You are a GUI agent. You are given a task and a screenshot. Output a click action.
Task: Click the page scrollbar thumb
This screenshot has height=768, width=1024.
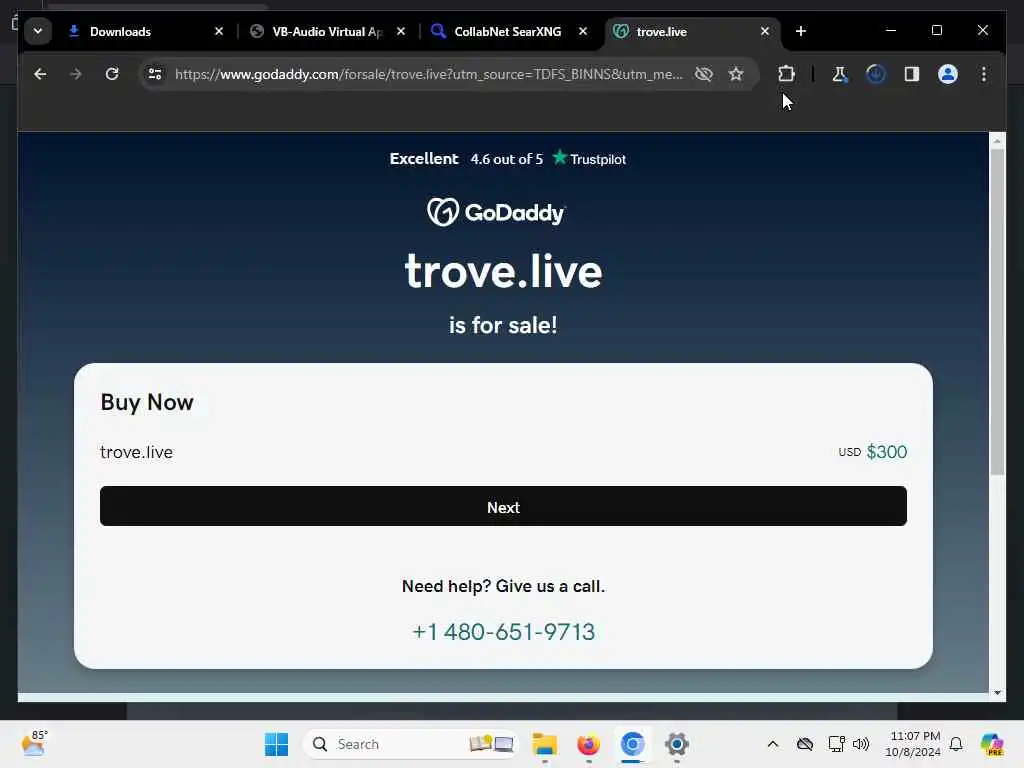click(997, 312)
